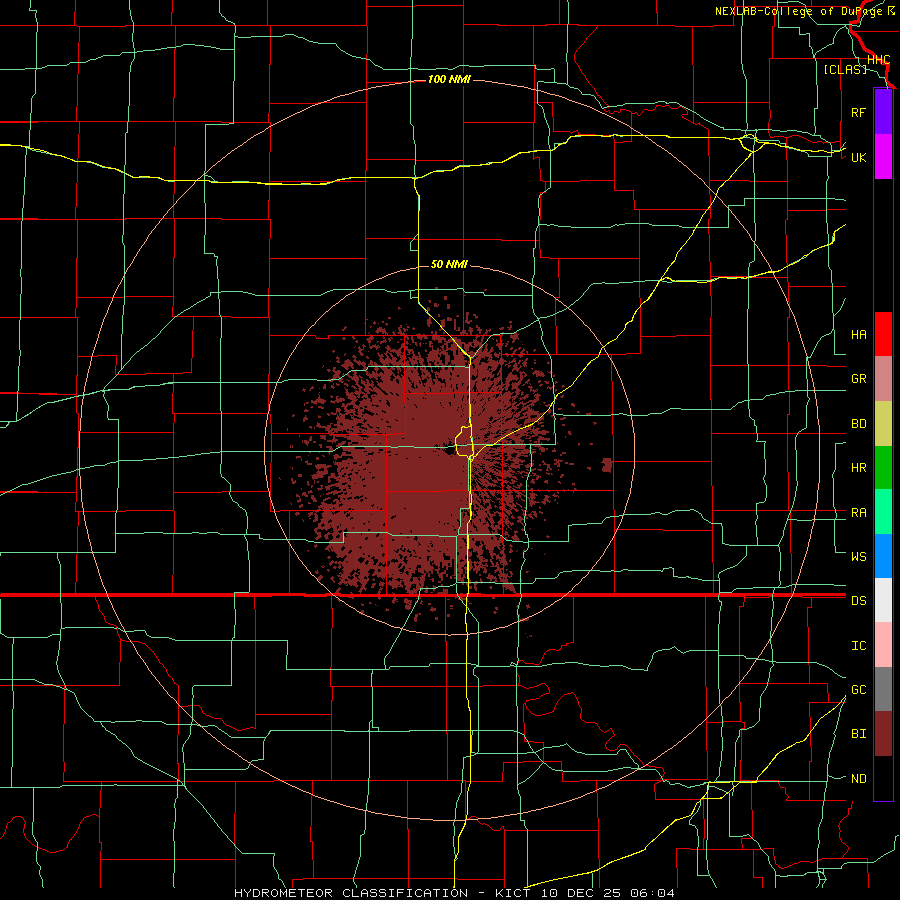Viewport: 900px width, 900px height.
Task: Click the WS blue legend swatch
Action: point(883,556)
